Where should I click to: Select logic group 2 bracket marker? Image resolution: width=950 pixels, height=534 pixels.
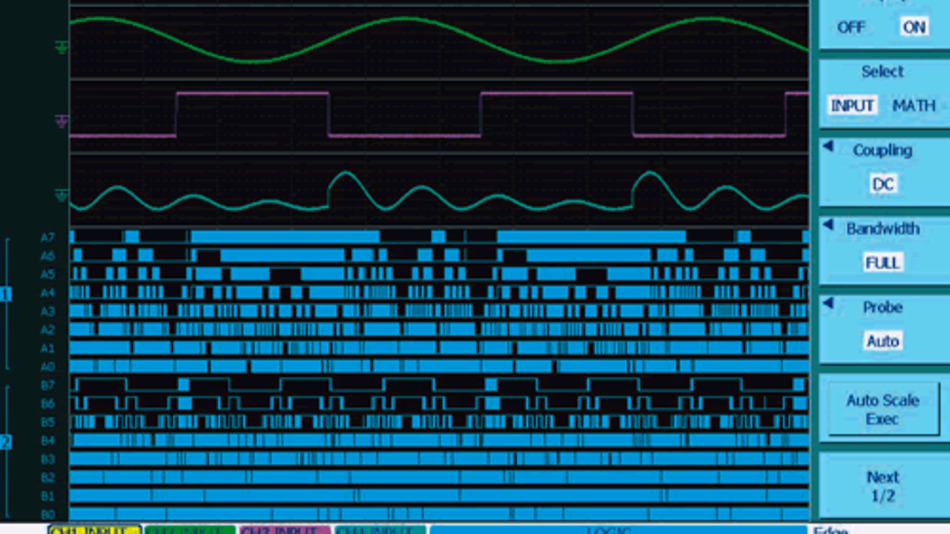click(6, 441)
